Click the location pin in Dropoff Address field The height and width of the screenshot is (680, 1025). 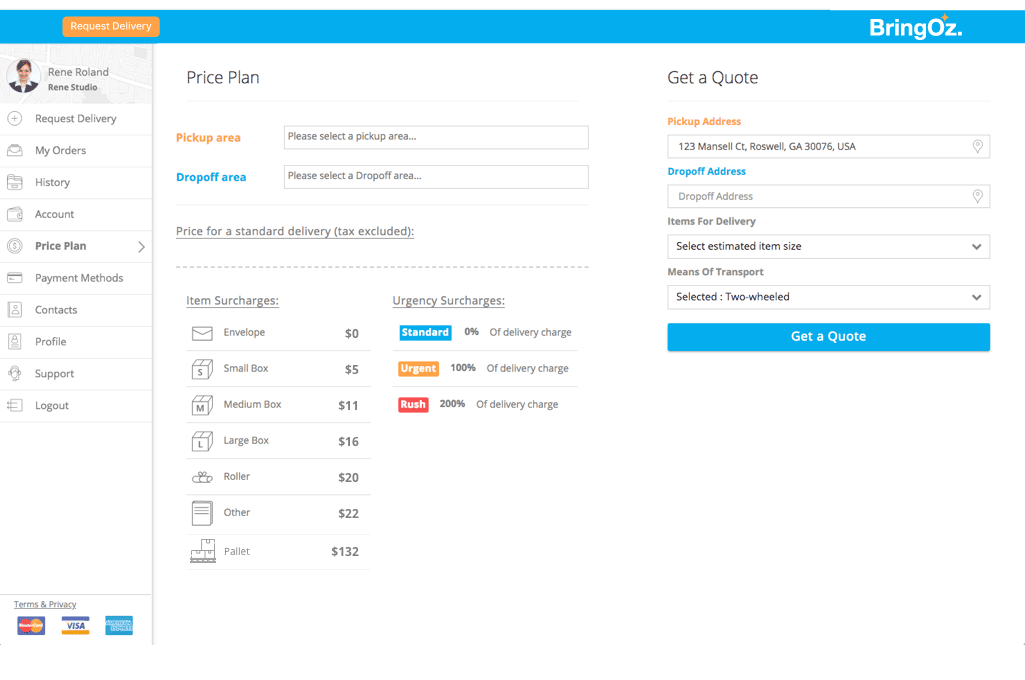point(977,197)
